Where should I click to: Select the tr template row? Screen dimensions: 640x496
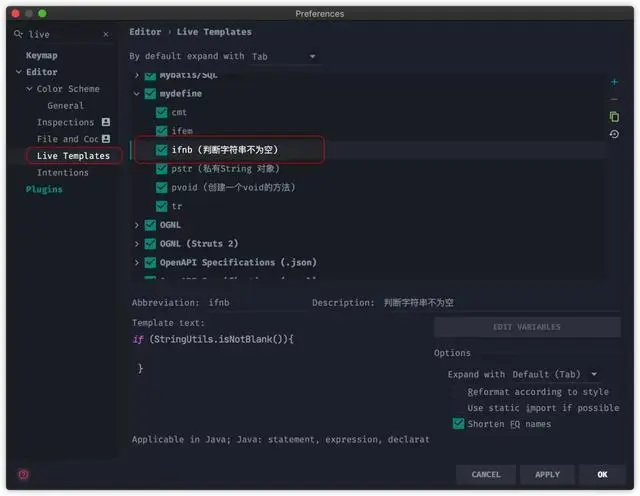click(x=367, y=206)
